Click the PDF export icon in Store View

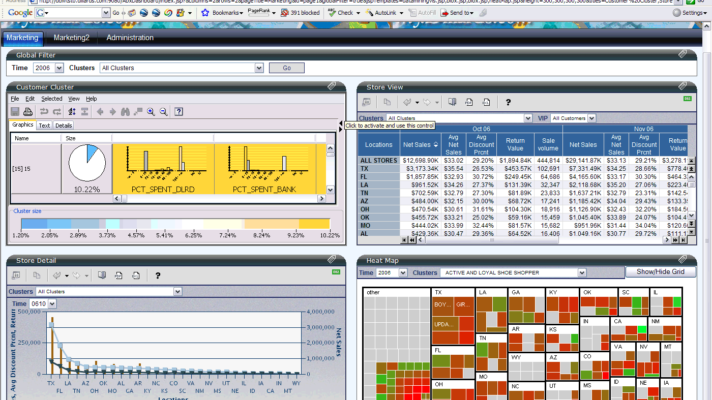469,102
